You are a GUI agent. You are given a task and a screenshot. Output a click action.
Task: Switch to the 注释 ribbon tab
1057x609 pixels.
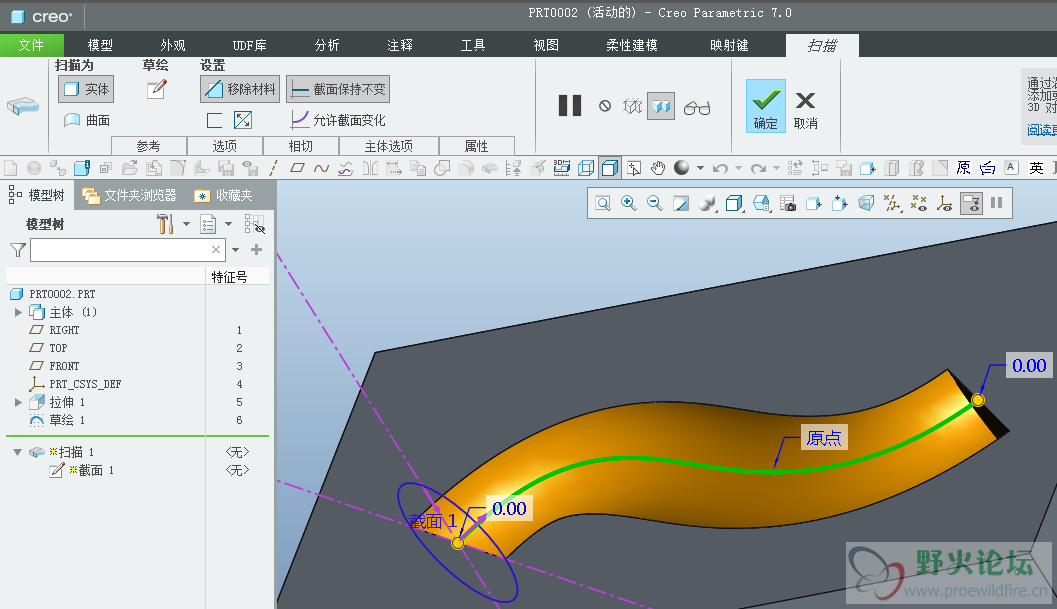(399, 45)
